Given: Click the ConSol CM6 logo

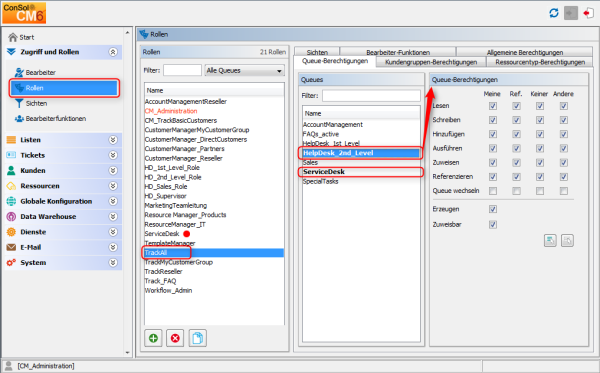Looking at the screenshot, I should pos(24,13).
